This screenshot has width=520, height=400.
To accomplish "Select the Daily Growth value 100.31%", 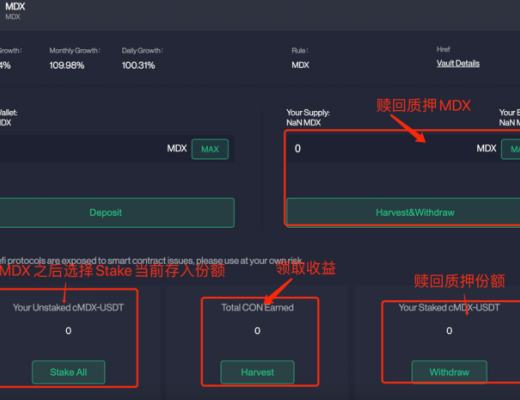I will [x=138, y=65].
